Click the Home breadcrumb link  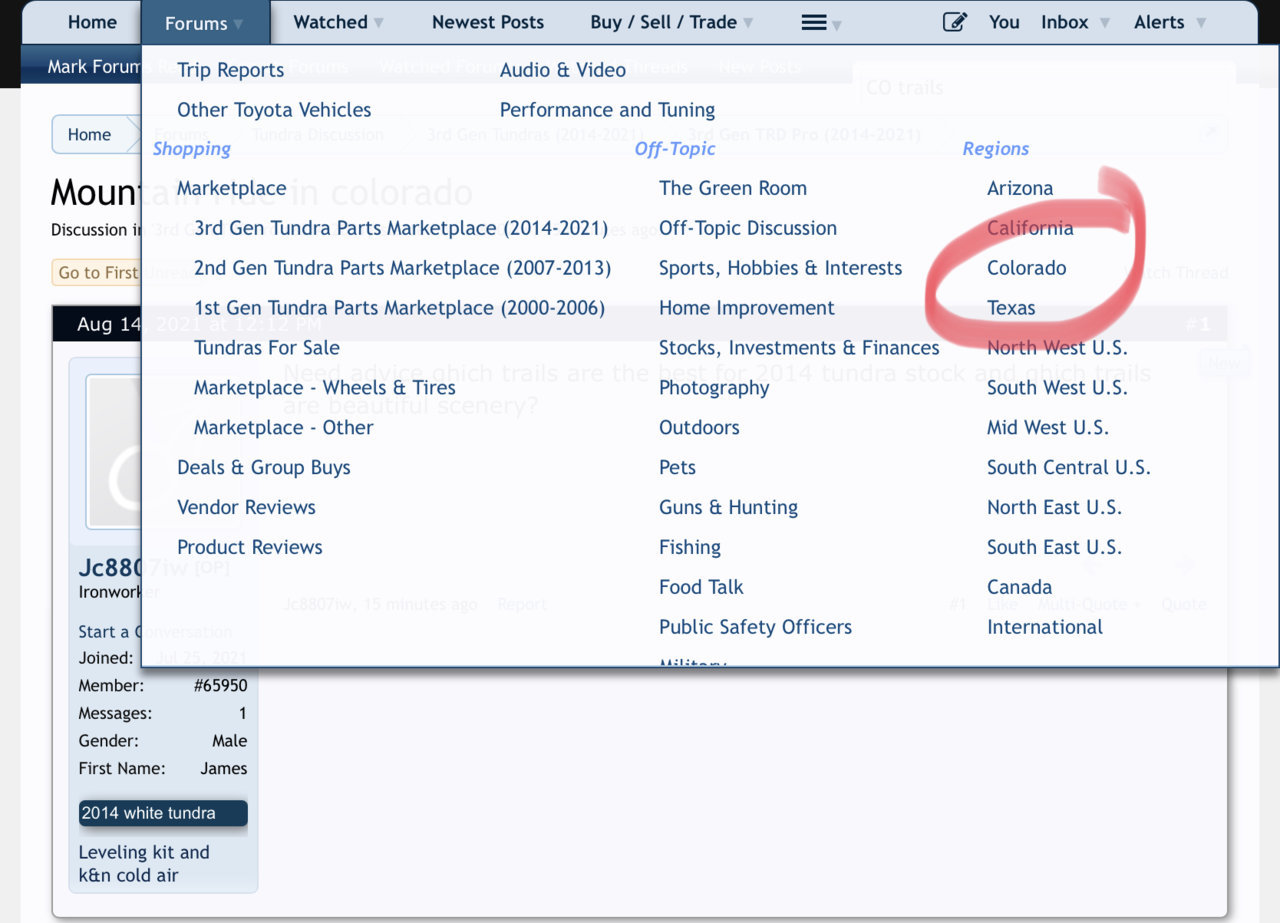(89, 135)
